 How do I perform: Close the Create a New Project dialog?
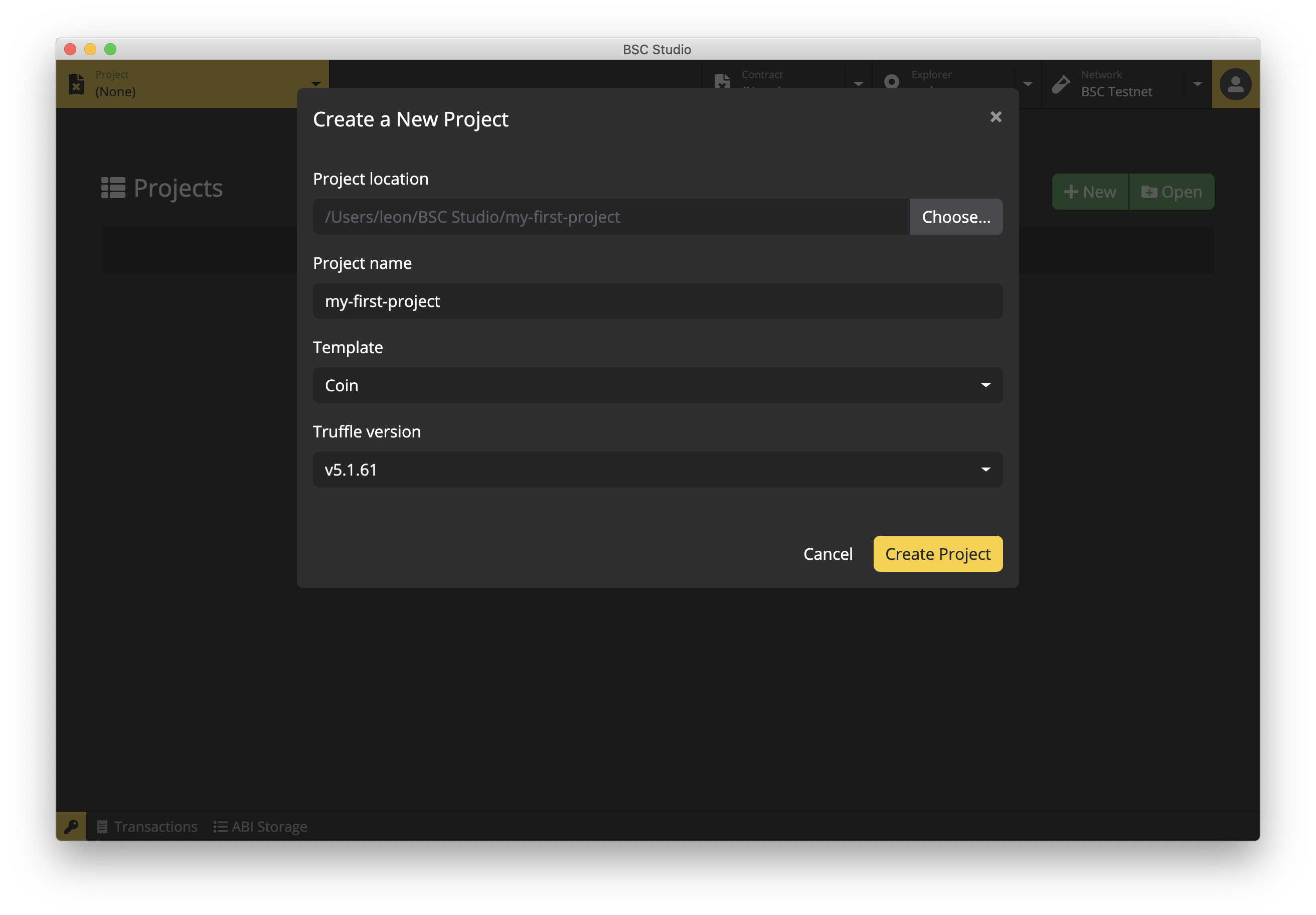[x=996, y=117]
